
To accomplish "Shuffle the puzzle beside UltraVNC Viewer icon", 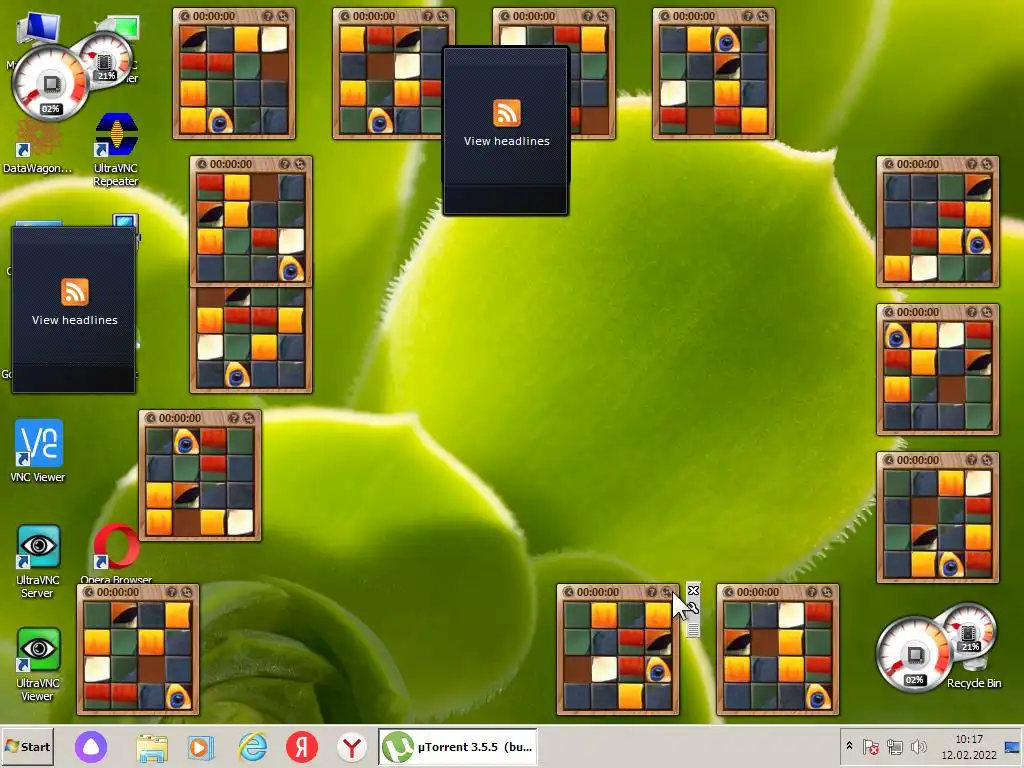I will point(187,592).
